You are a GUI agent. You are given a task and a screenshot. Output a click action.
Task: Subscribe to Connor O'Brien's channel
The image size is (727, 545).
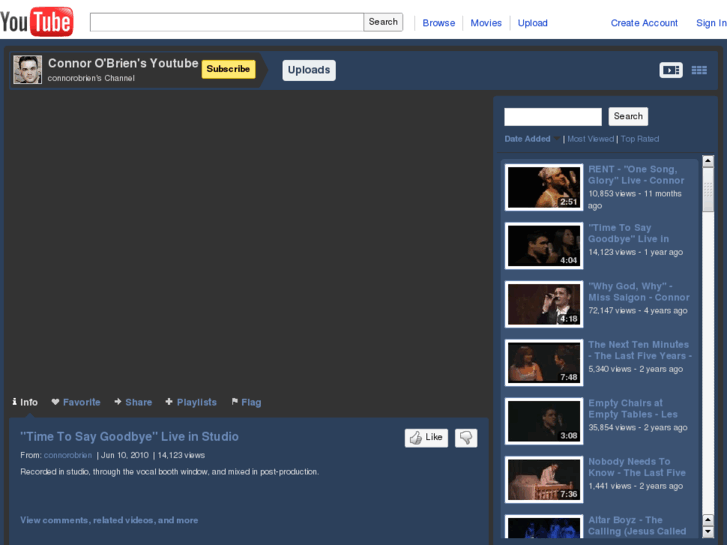228,69
